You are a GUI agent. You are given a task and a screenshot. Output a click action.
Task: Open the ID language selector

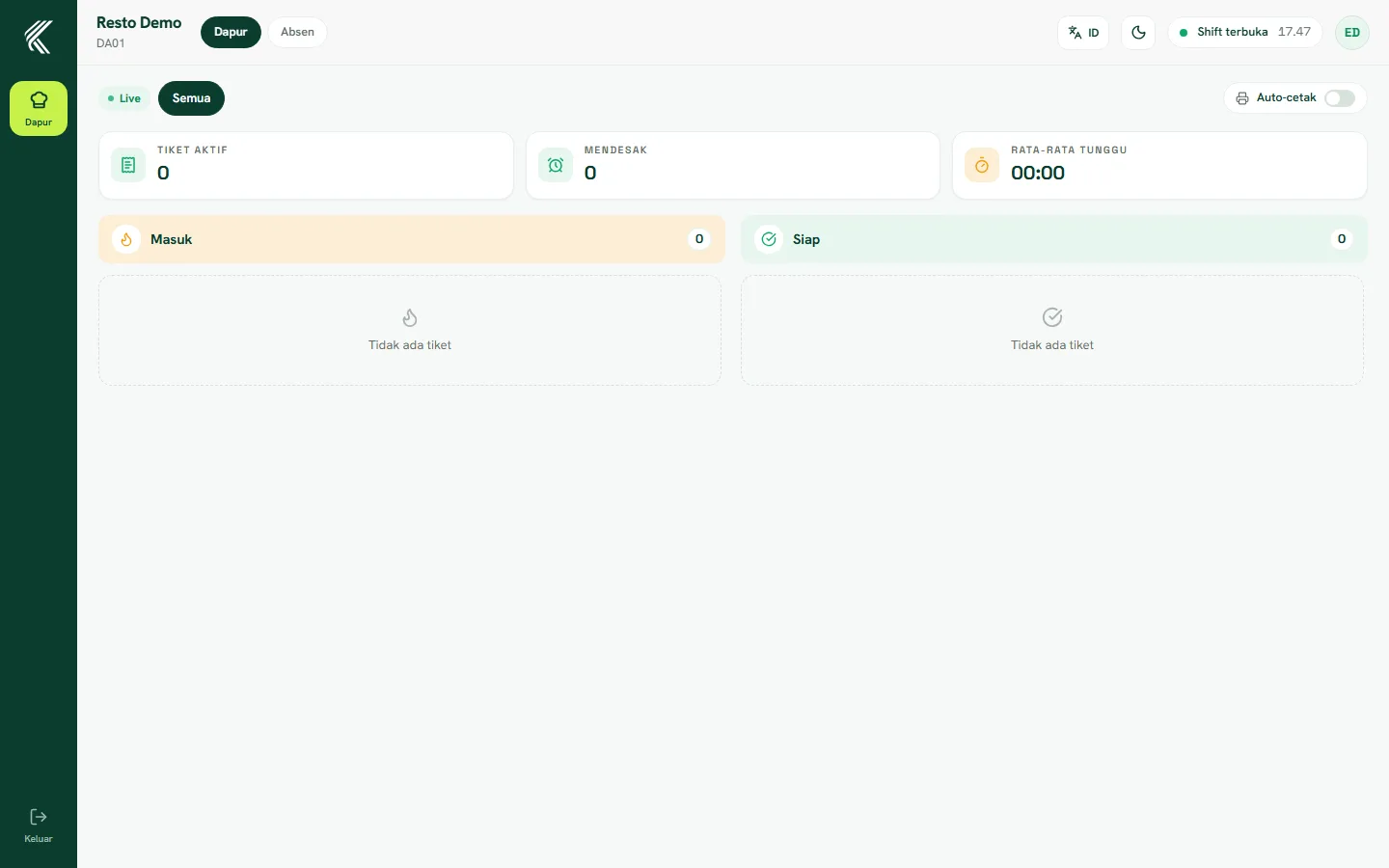point(1083,32)
